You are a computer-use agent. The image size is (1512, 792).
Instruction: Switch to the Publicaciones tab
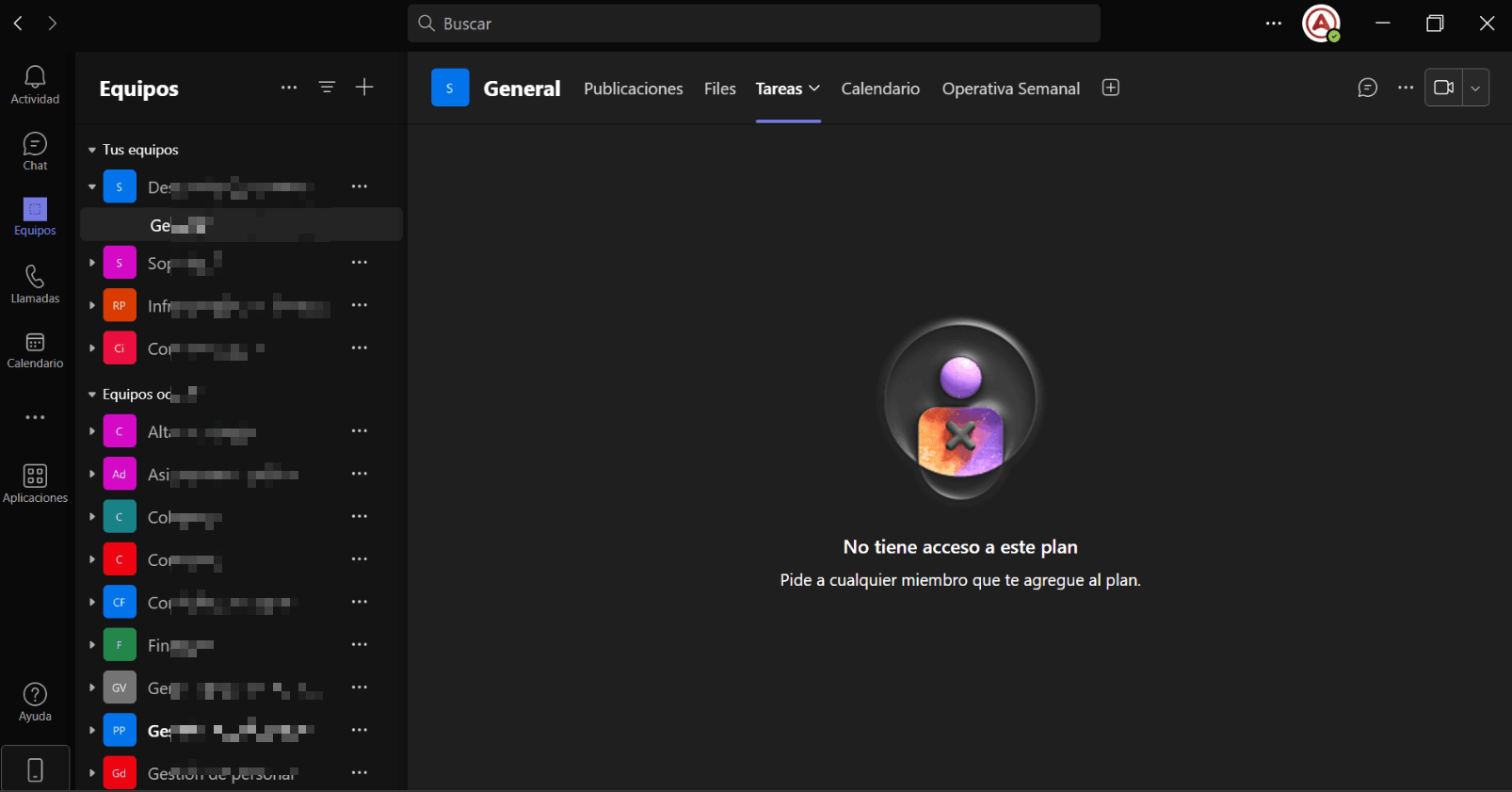click(x=634, y=89)
